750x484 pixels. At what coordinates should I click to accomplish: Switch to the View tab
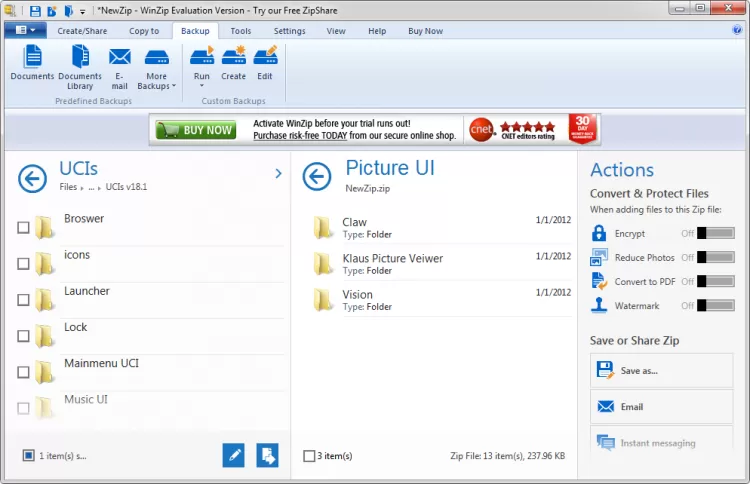point(336,31)
